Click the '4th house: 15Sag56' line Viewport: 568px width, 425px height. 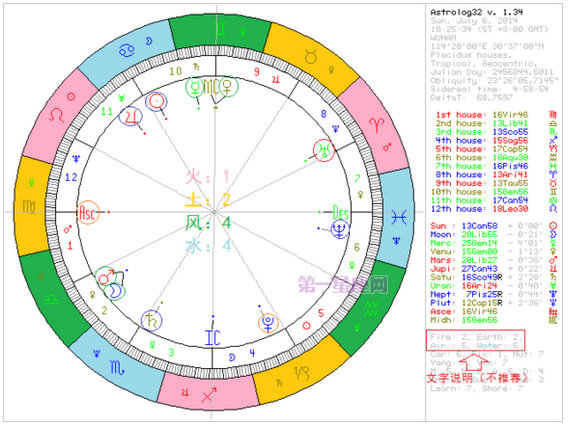click(x=482, y=141)
